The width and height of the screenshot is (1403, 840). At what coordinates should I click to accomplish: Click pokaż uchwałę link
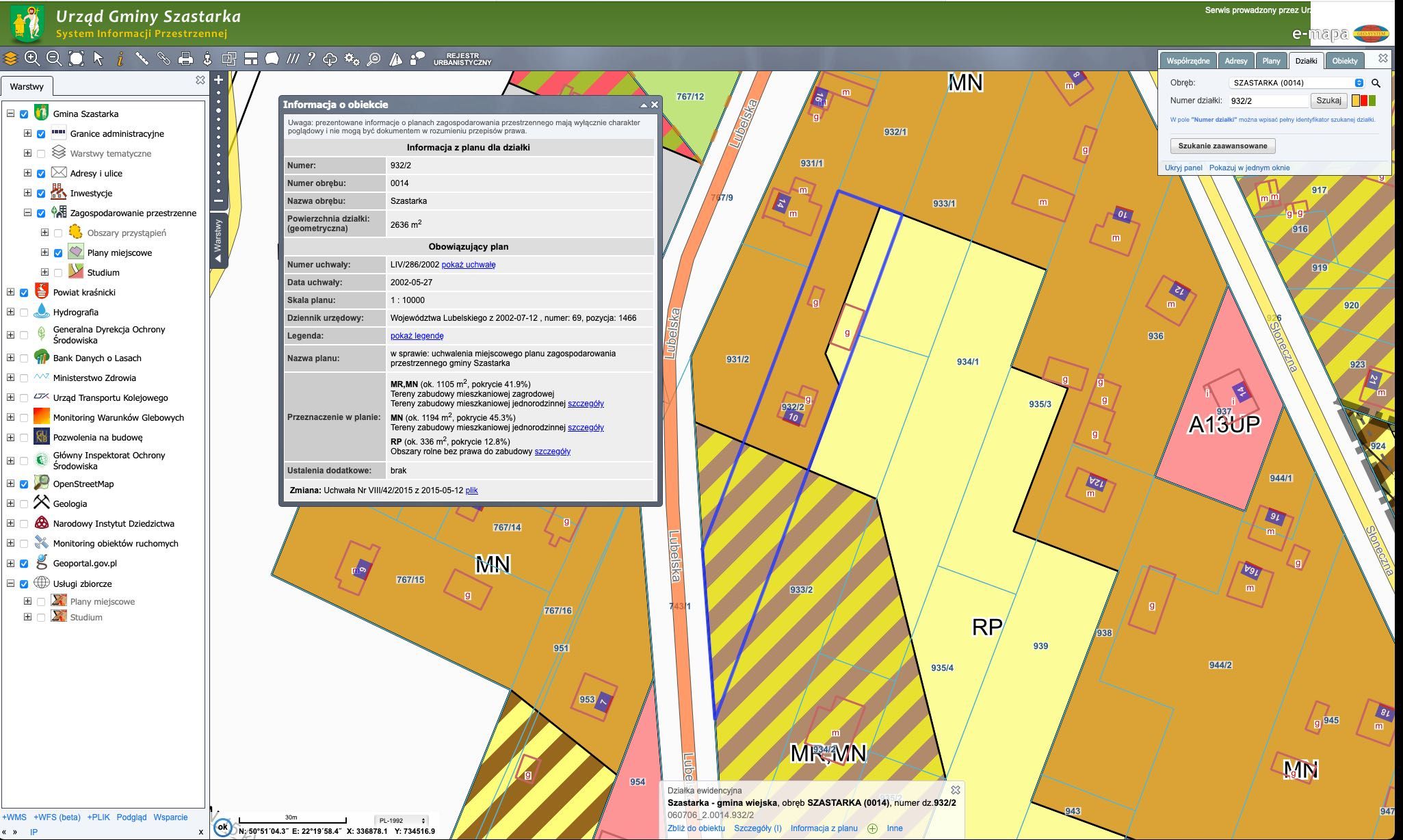[x=469, y=265]
